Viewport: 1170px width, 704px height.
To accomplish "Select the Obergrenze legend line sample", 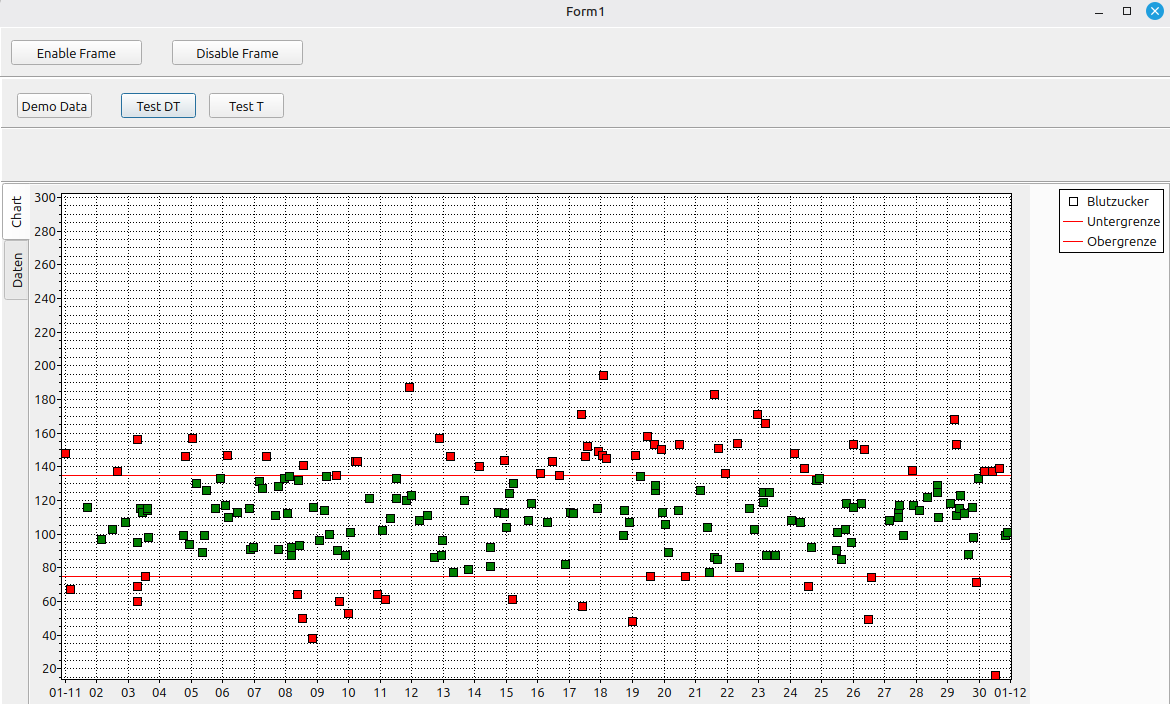I will click(1073, 242).
